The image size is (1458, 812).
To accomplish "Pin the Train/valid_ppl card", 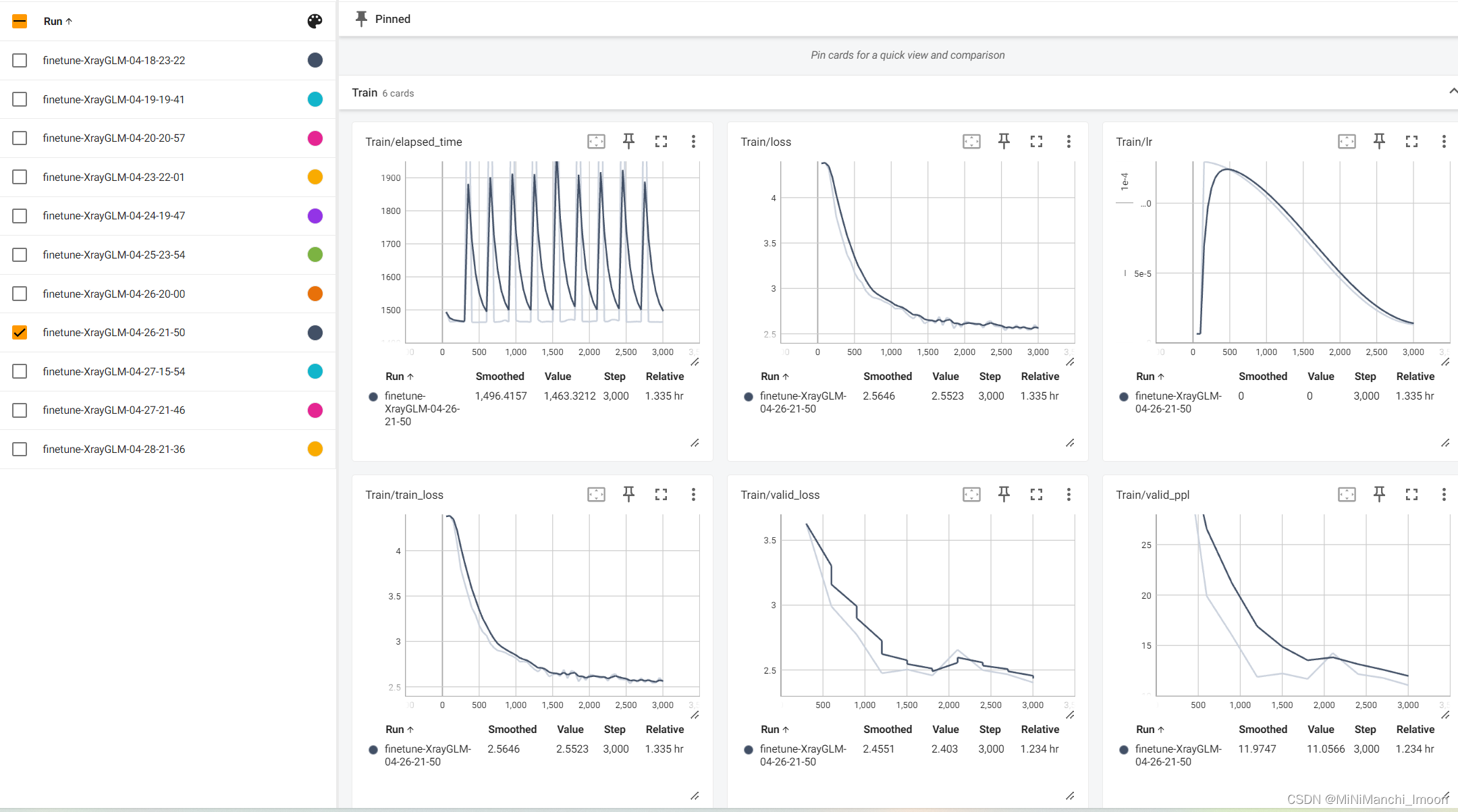I will (1379, 494).
